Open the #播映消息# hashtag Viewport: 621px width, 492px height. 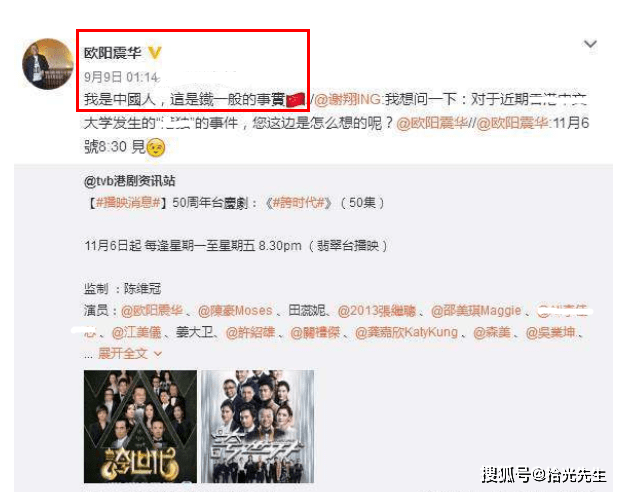pos(128,203)
